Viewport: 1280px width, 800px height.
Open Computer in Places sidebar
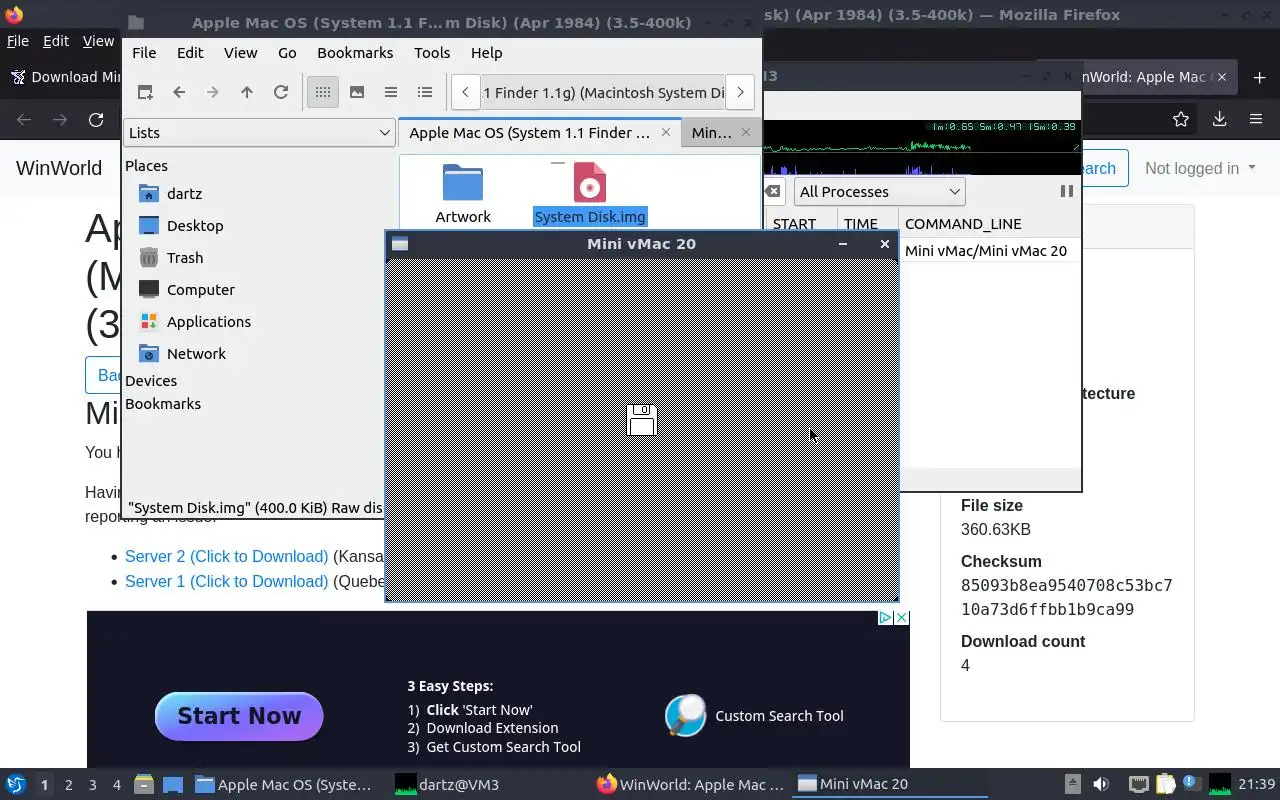click(x=201, y=289)
